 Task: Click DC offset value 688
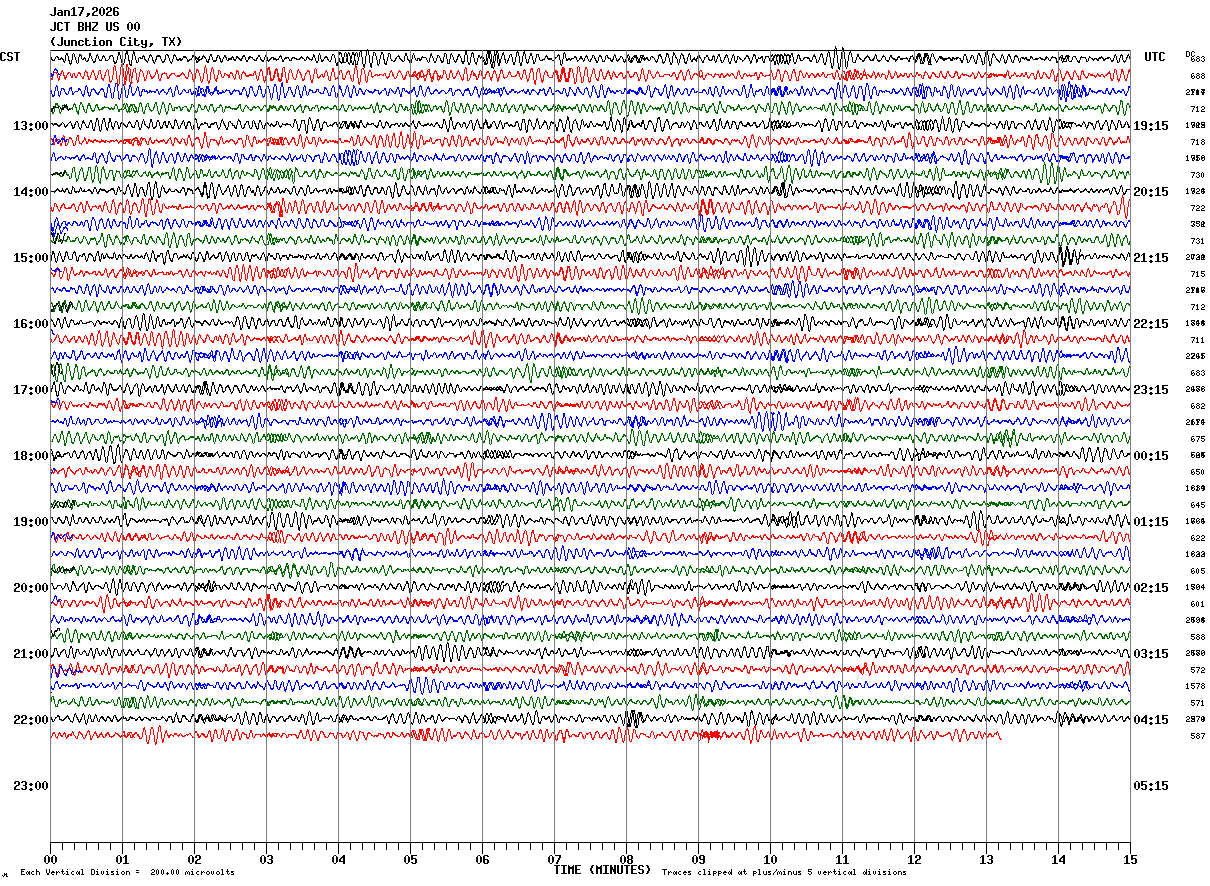click(1197, 76)
